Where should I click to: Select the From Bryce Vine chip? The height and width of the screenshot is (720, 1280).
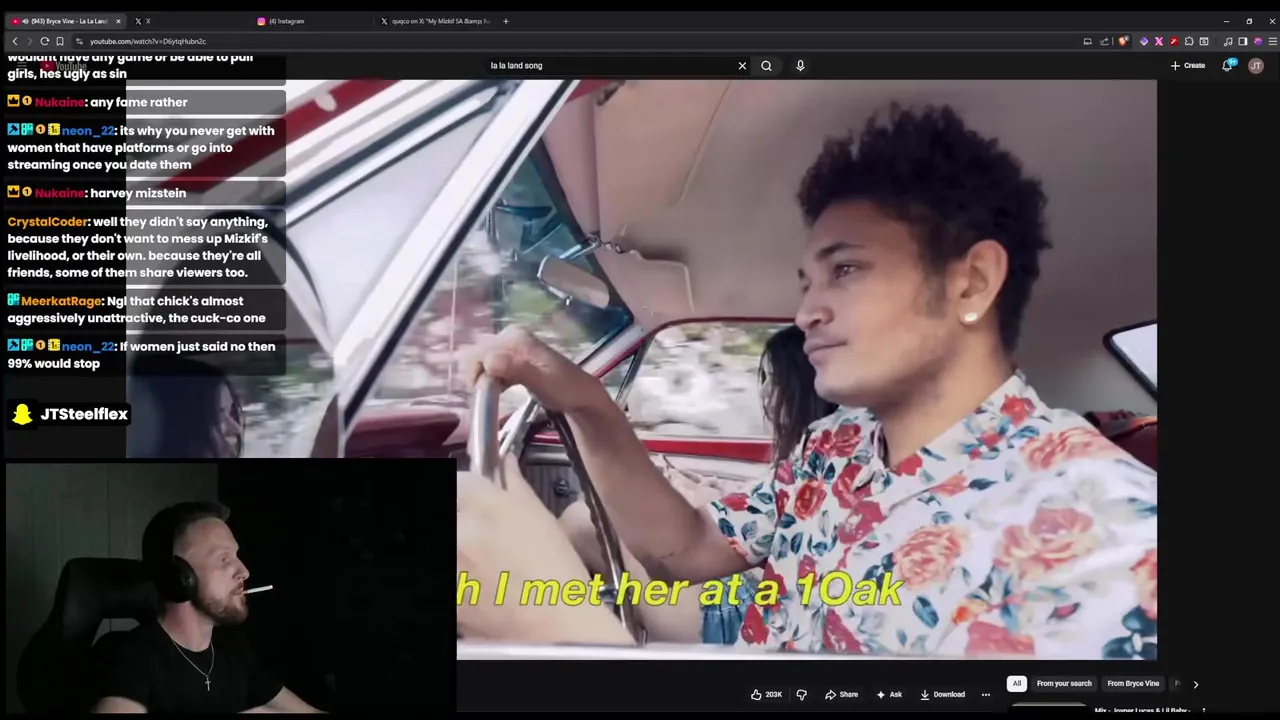tap(1133, 684)
